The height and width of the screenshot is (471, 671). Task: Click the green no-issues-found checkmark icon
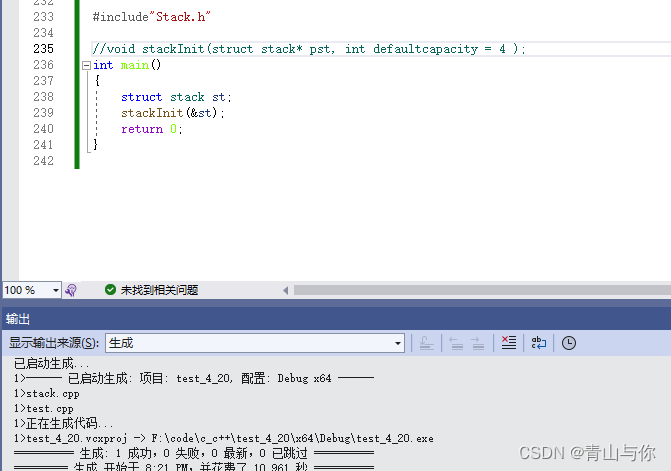(x=110, y=290)
